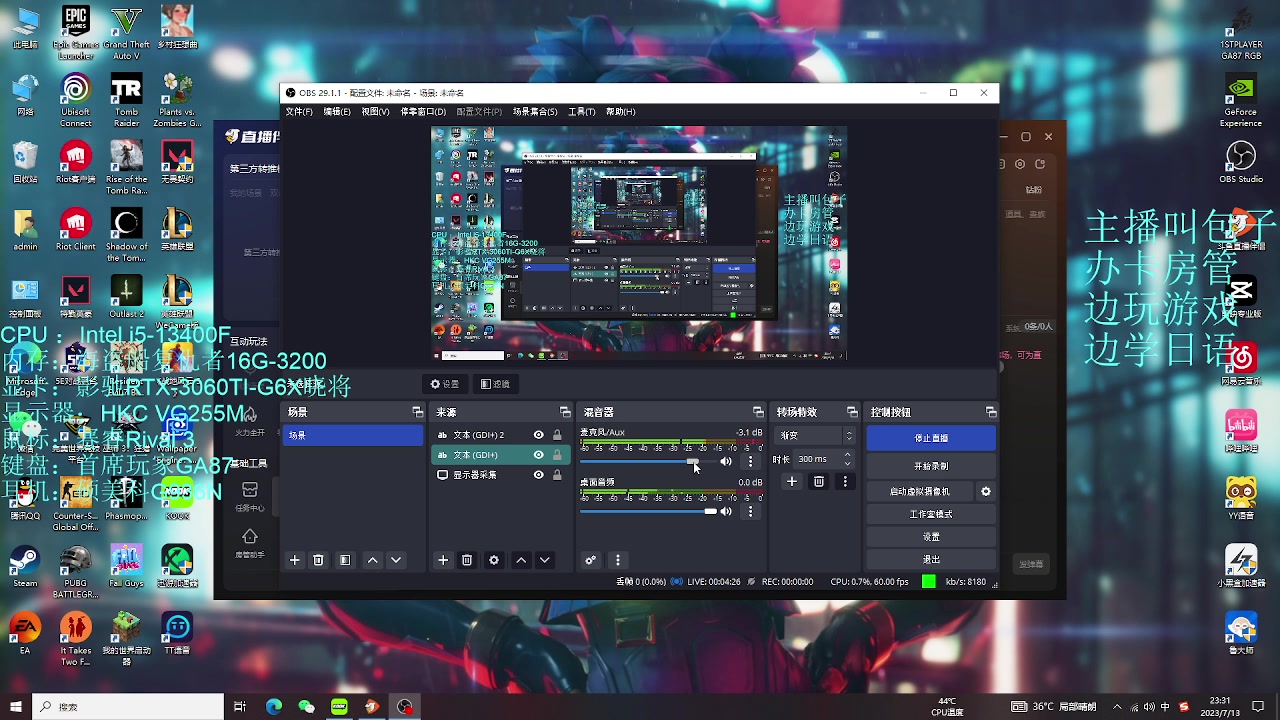Pop out the 控制按钮 dock panel icon
This screenshot has height=720, width=1280.
click(991, 412)
